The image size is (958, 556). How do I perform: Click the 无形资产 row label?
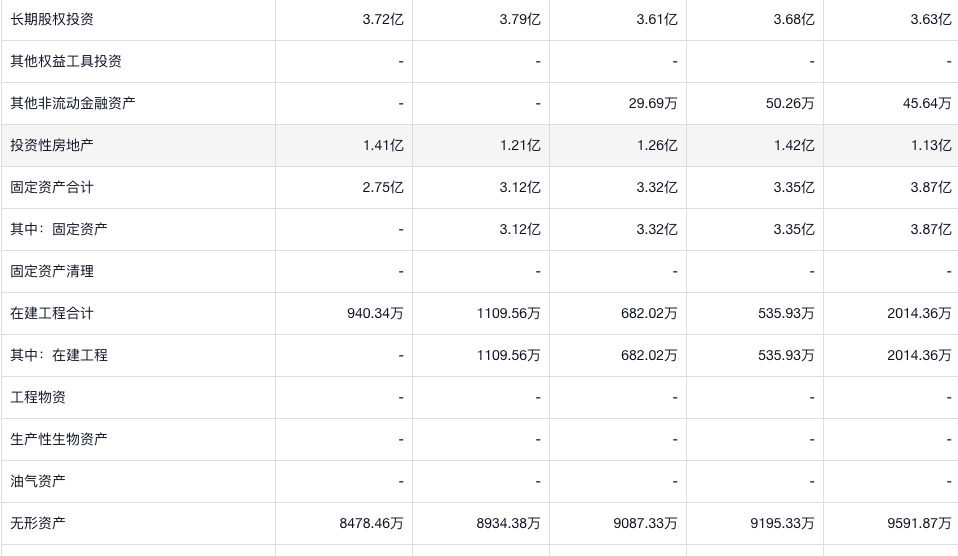coord(38,523)
